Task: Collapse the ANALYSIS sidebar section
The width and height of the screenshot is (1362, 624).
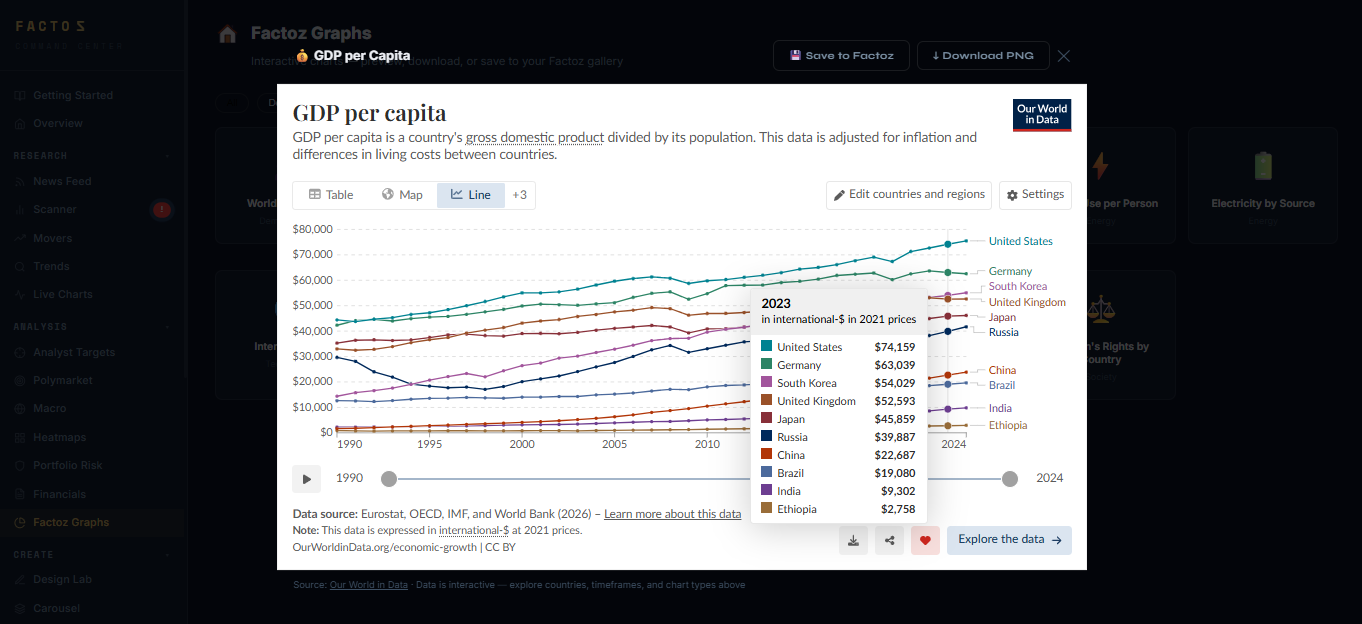Action: point(92,327)
